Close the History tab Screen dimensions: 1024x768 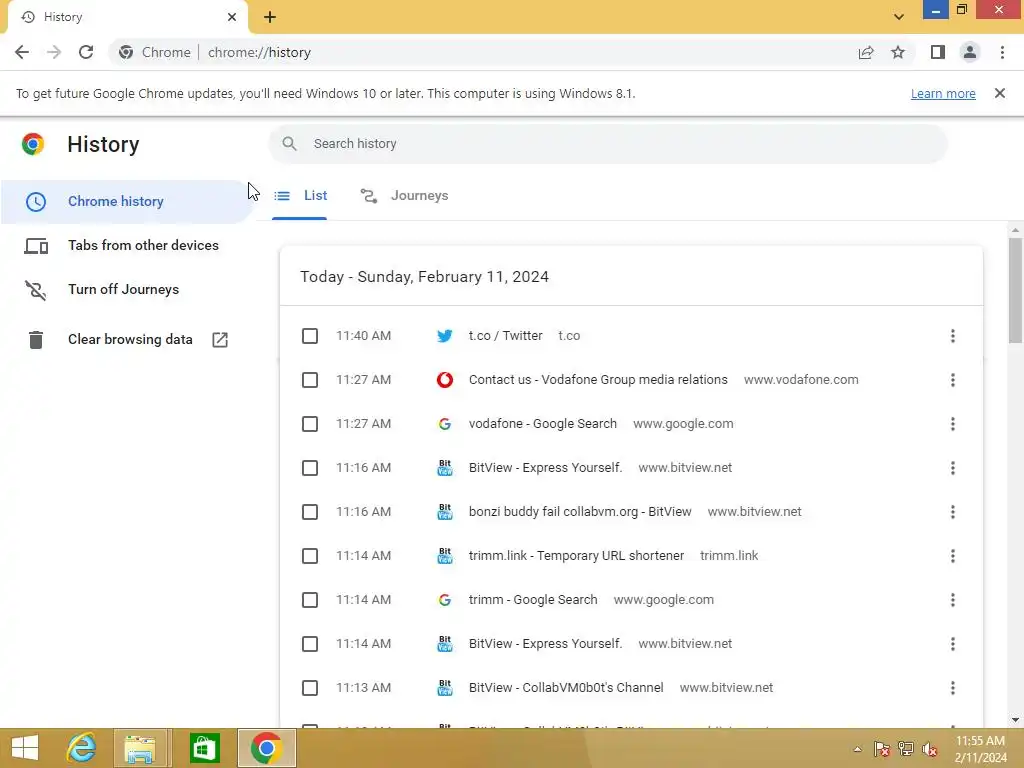pyautogui.click(x=232, y=17)
